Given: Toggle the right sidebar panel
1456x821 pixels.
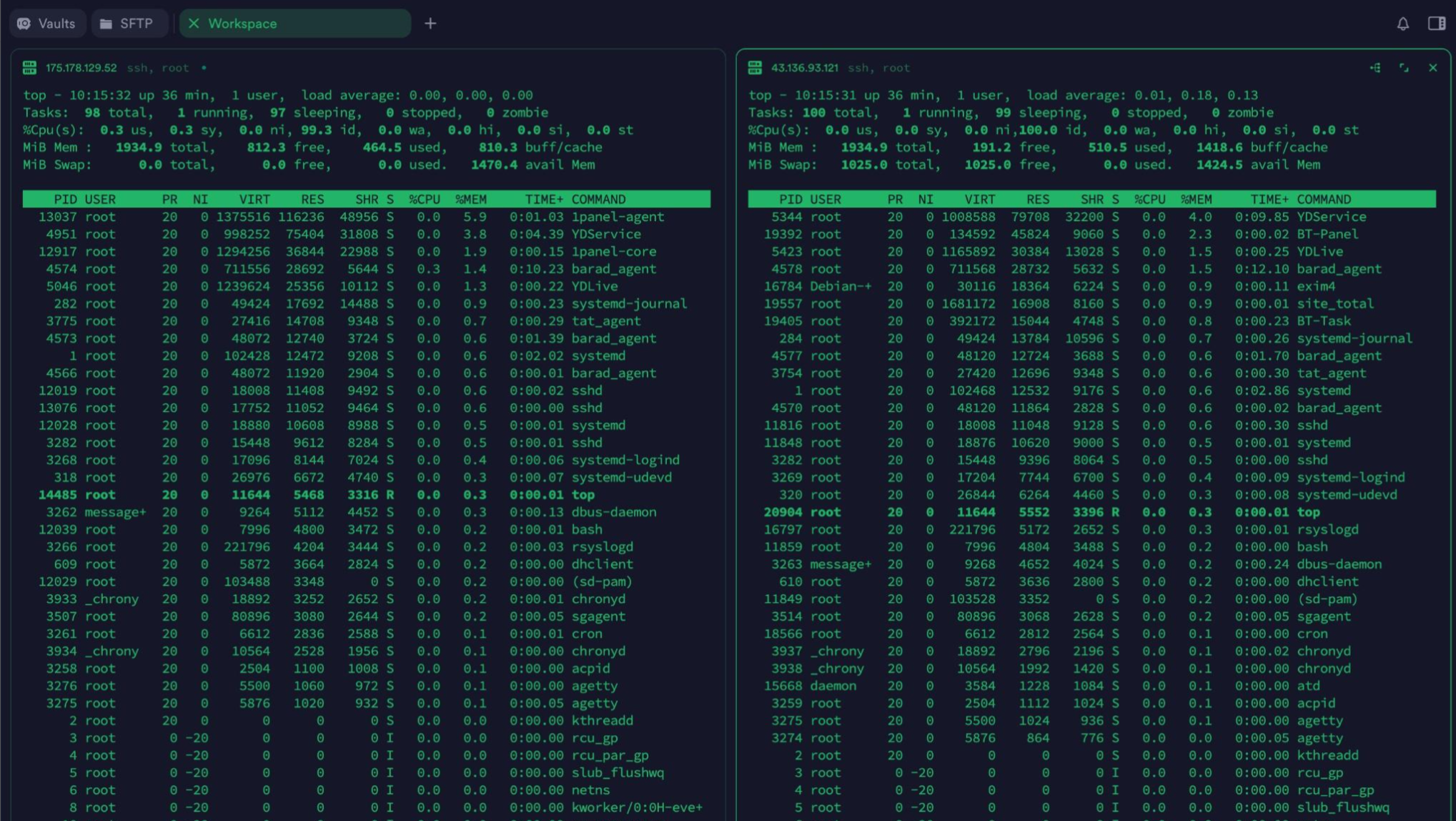Looking at the screenshot, I should coord(1437,24).
